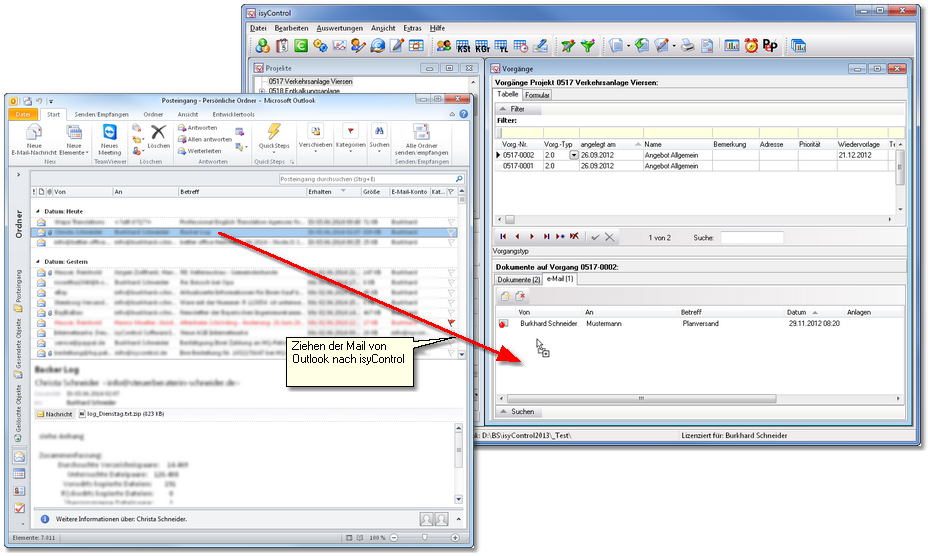Click the delete e-mail icon in e-Mail tab
Viewport: 928px width, 556px height.
point(520,296)
